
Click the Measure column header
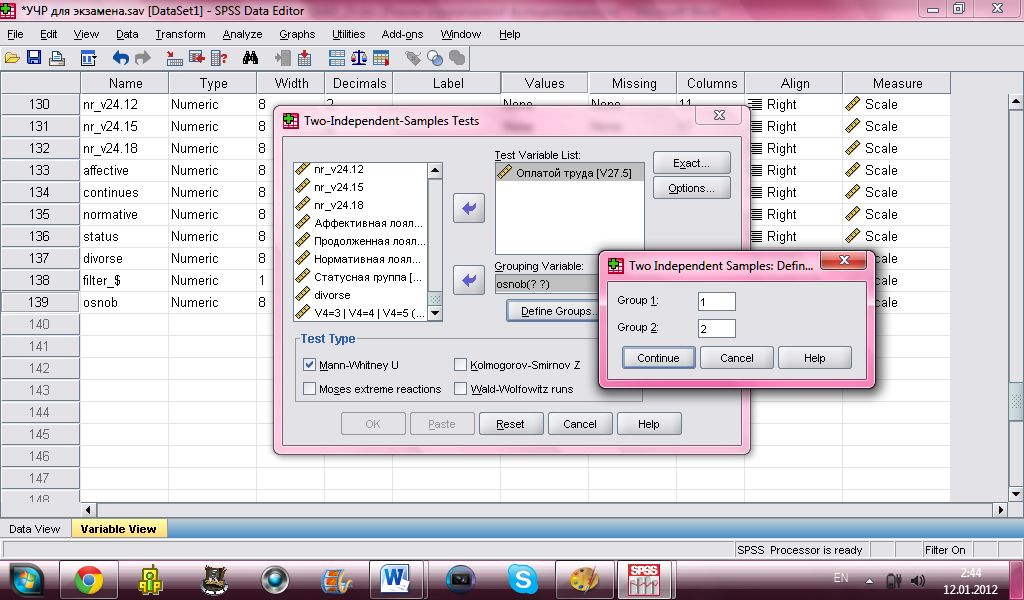coord(897,84)
